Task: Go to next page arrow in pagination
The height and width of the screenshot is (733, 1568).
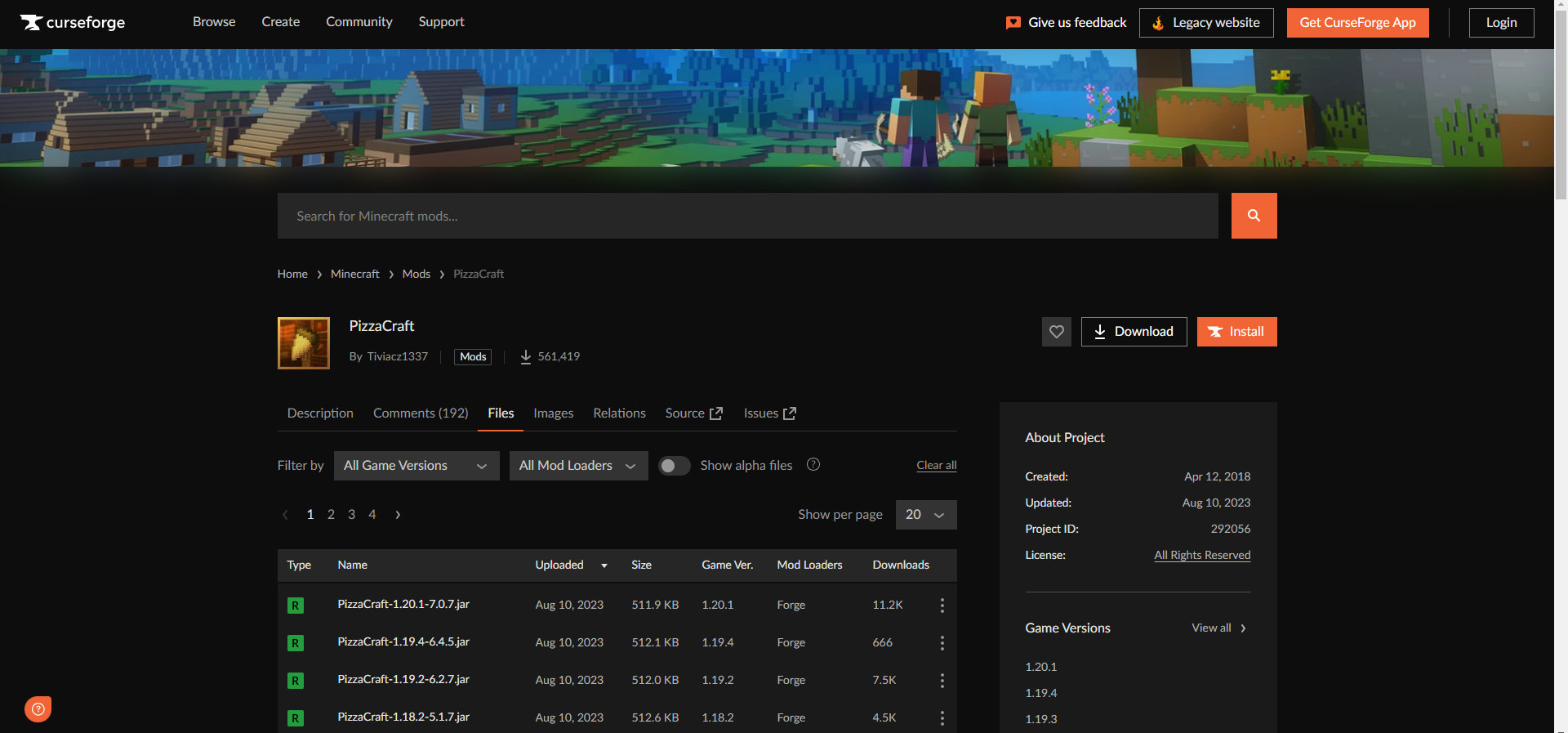Action: click(398, 515)
